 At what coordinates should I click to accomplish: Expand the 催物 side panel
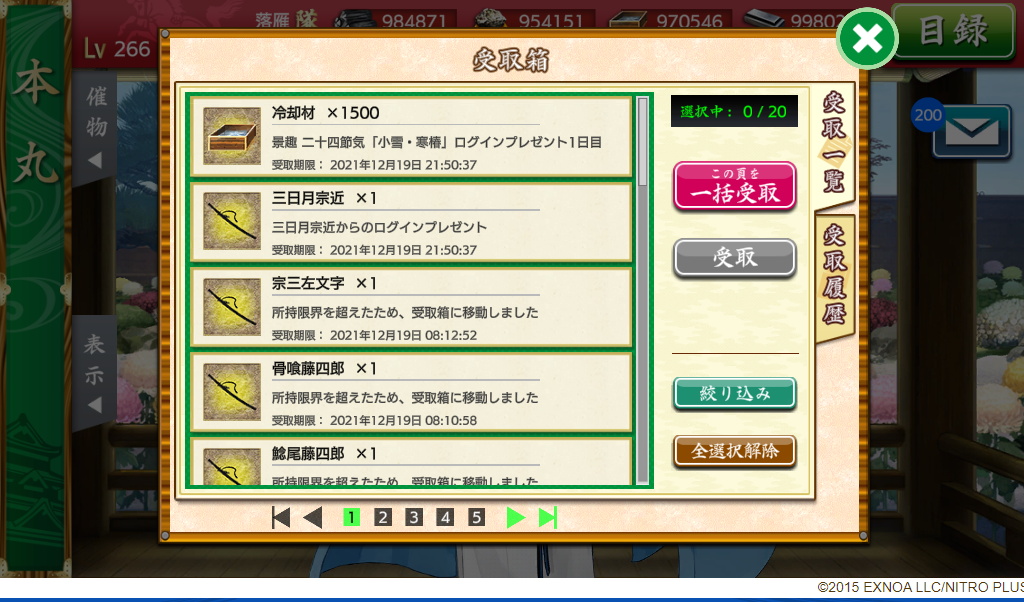pos(95,129)
